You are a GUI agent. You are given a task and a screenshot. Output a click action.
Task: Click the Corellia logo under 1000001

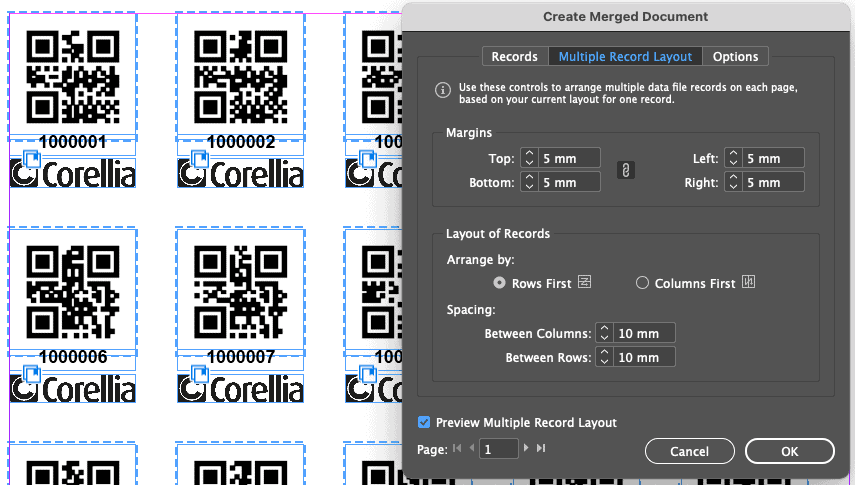[x=73, y=173]
